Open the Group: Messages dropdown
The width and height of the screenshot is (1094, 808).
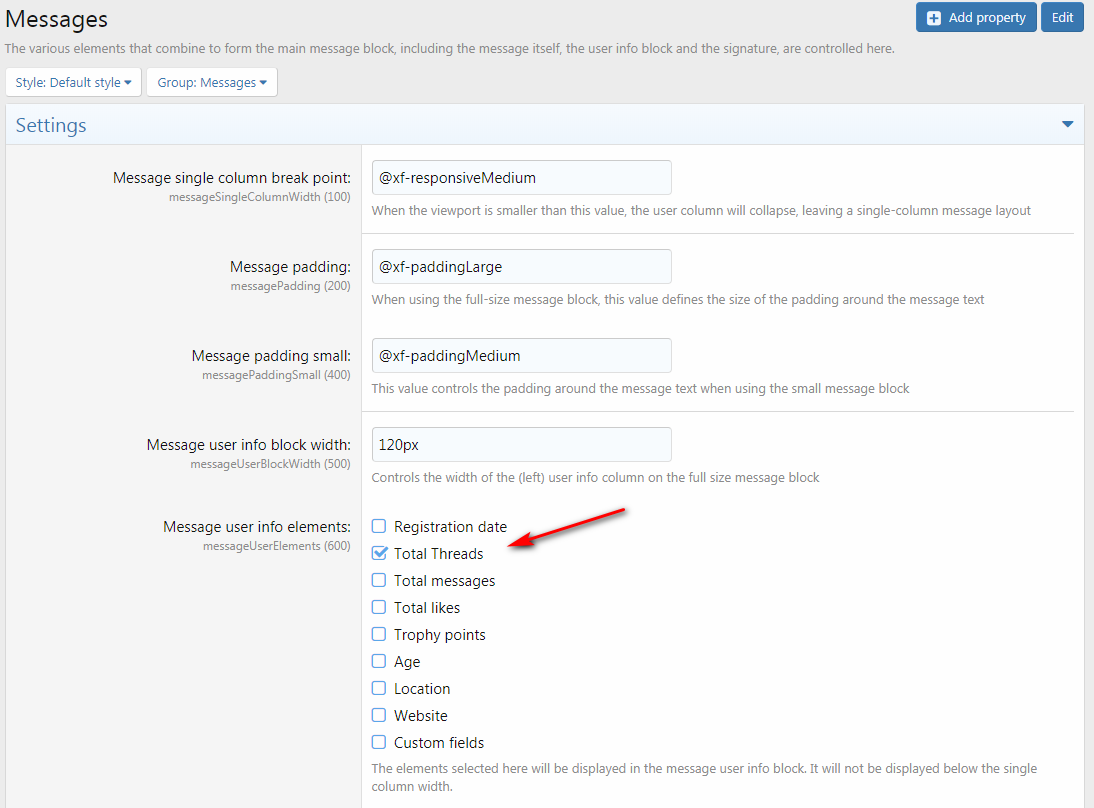point(212,83)
